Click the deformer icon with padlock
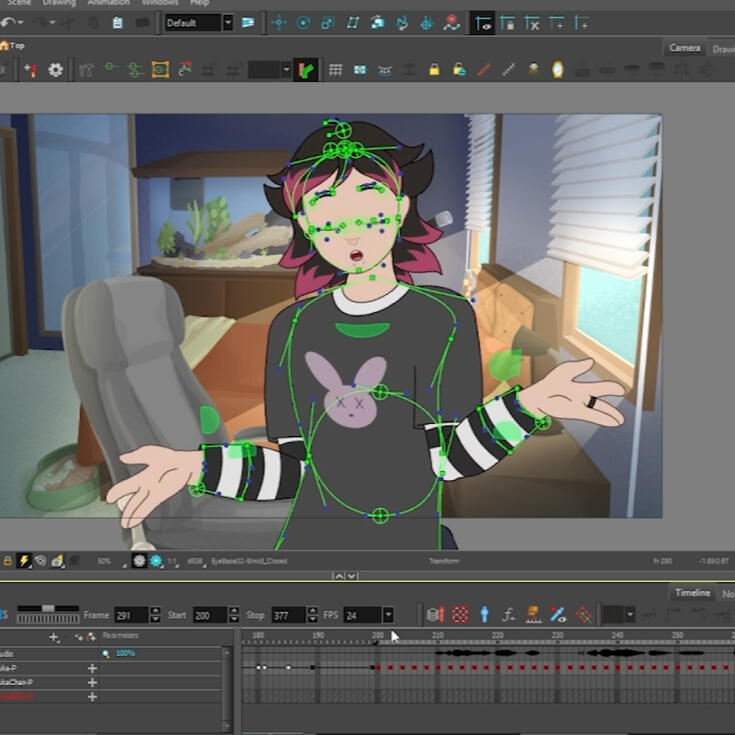This screenshot has width=735, height=735. pyautogui.click(x=508, y=22)
